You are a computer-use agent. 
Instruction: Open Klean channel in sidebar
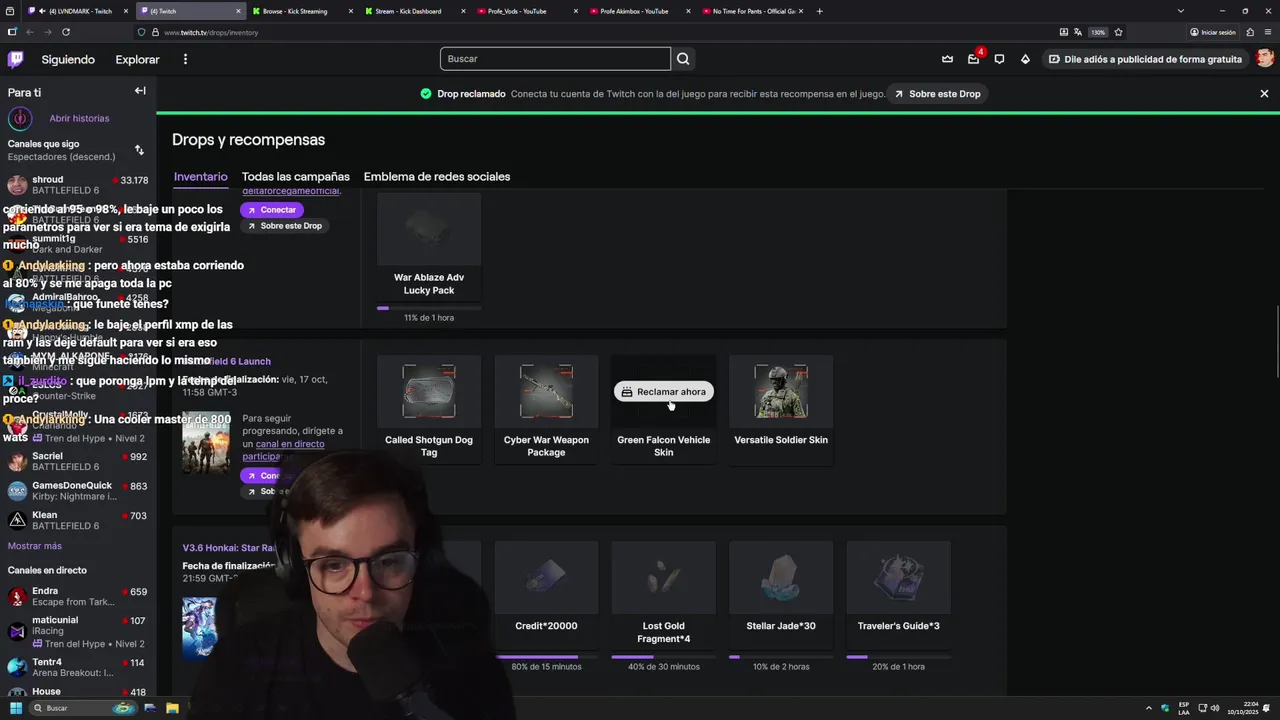pyautogui.click(x=78, y=520)
